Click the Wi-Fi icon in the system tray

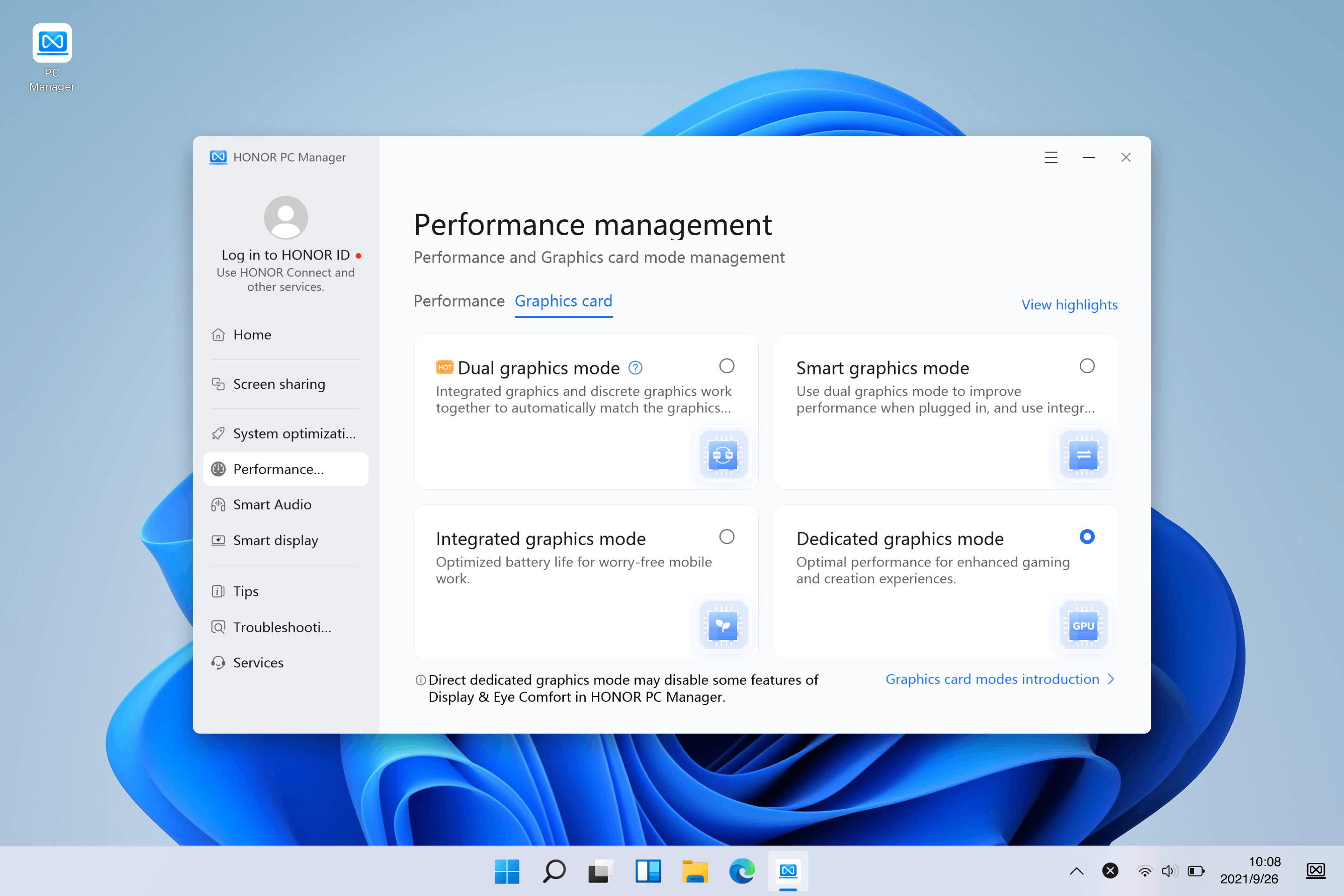pyautogui.click(x=1145, y=871)
